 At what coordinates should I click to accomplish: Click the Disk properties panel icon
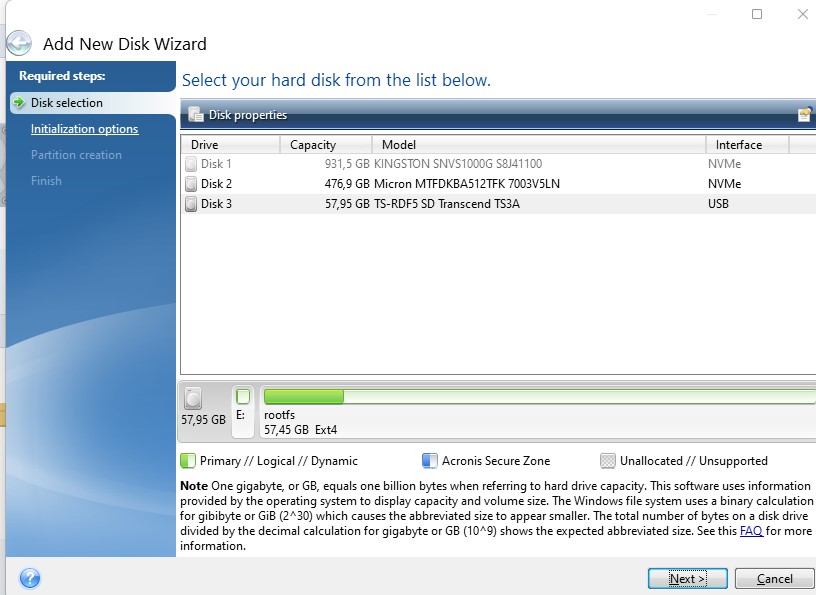pyautogui.click(x=196, y=115)
